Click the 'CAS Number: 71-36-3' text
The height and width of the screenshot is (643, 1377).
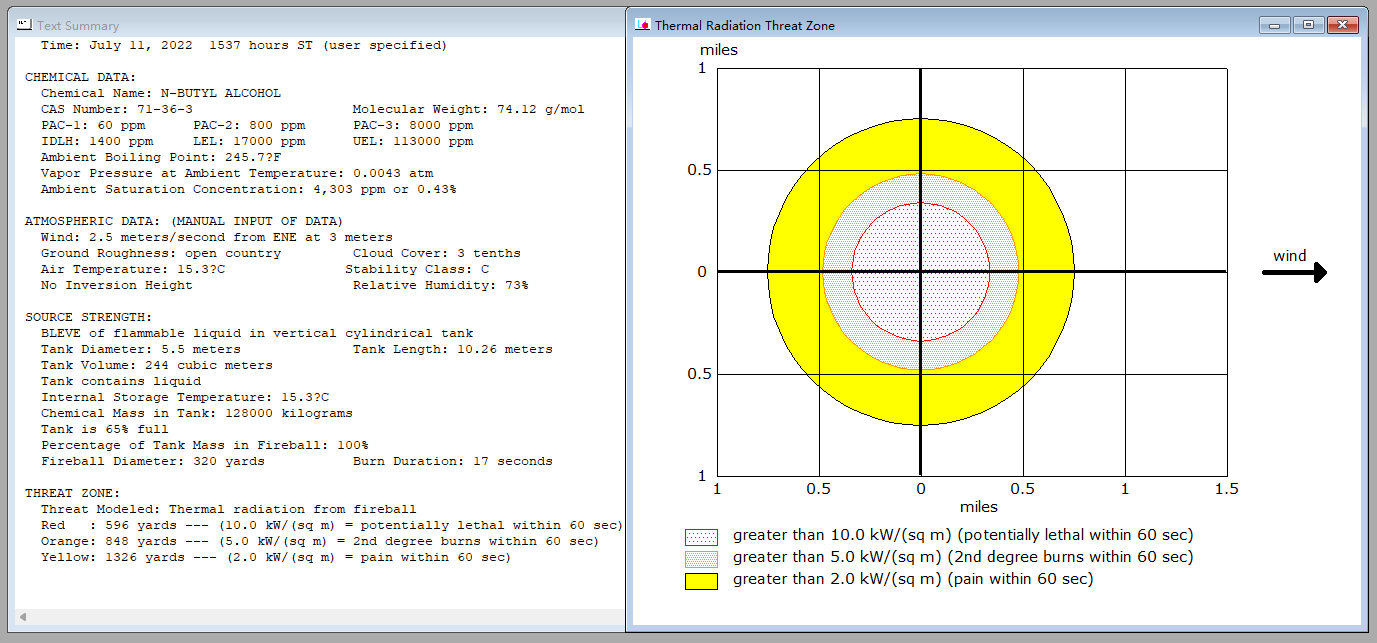(117, 109)
